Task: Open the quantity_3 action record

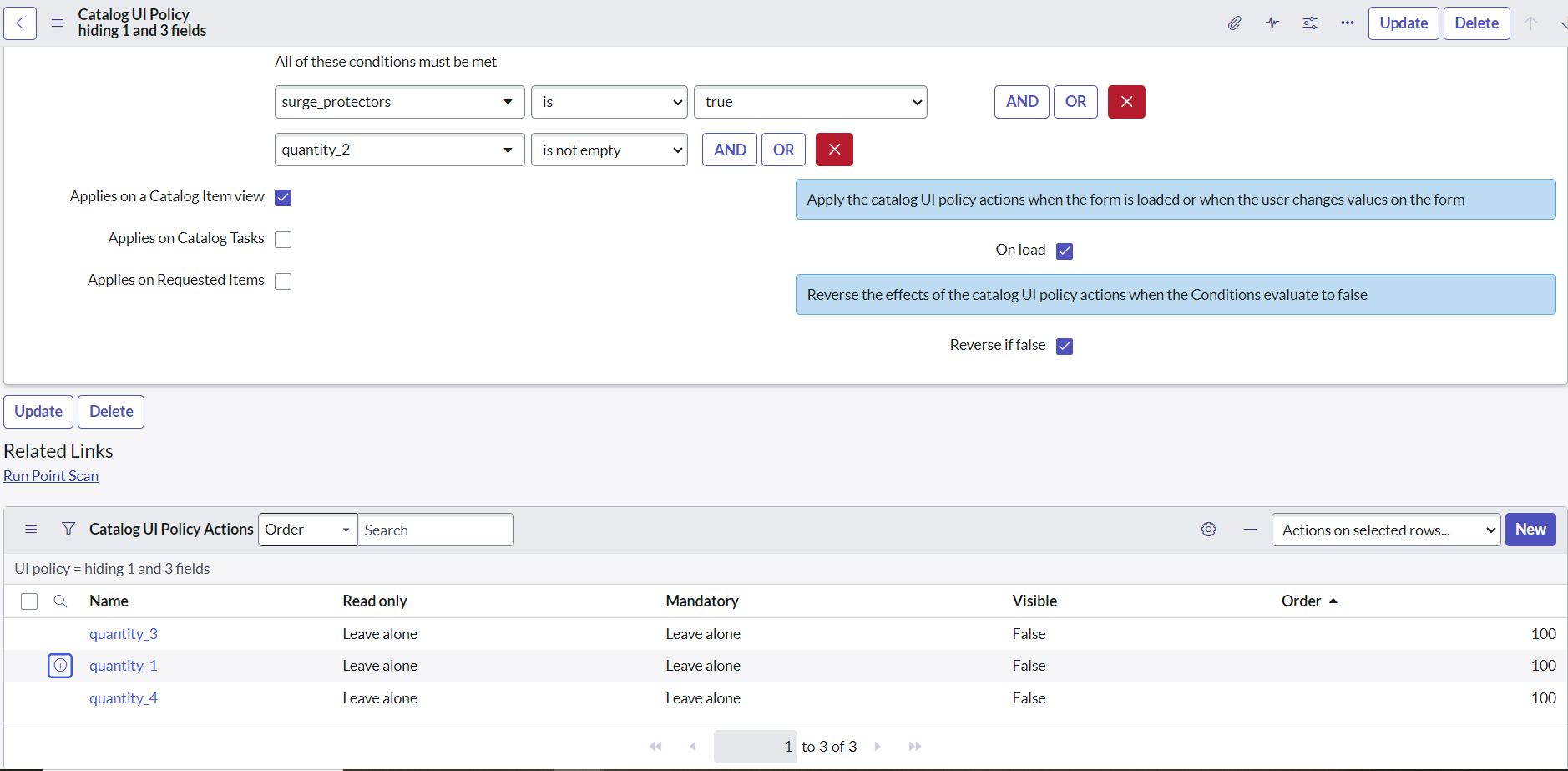Action: click(x=124, y=634)
